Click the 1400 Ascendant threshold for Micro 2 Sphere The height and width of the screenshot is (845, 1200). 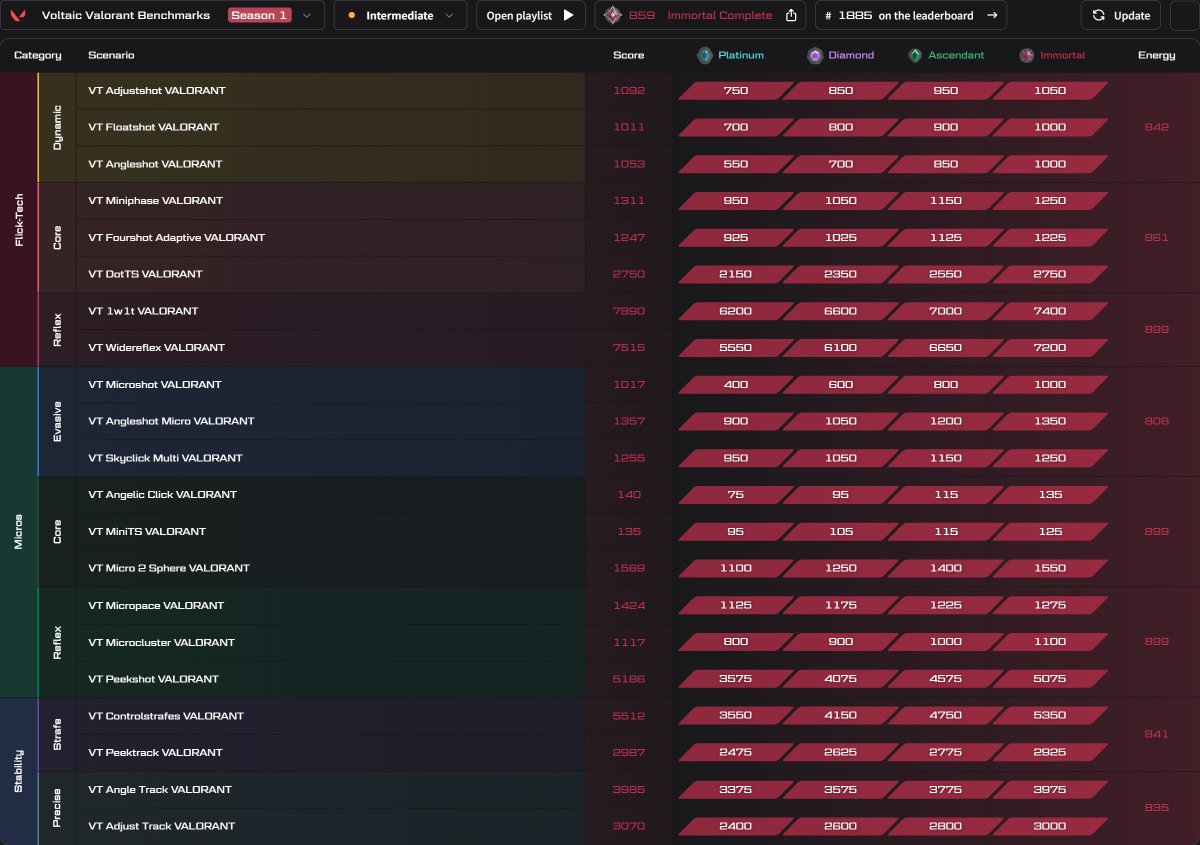click(x=946, y=568)
